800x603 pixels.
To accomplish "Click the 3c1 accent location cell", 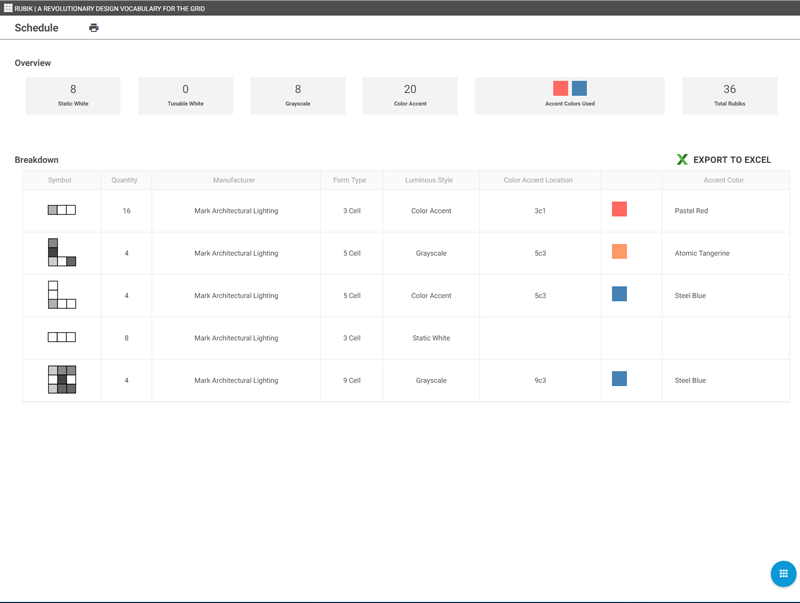I will [540, 211].
